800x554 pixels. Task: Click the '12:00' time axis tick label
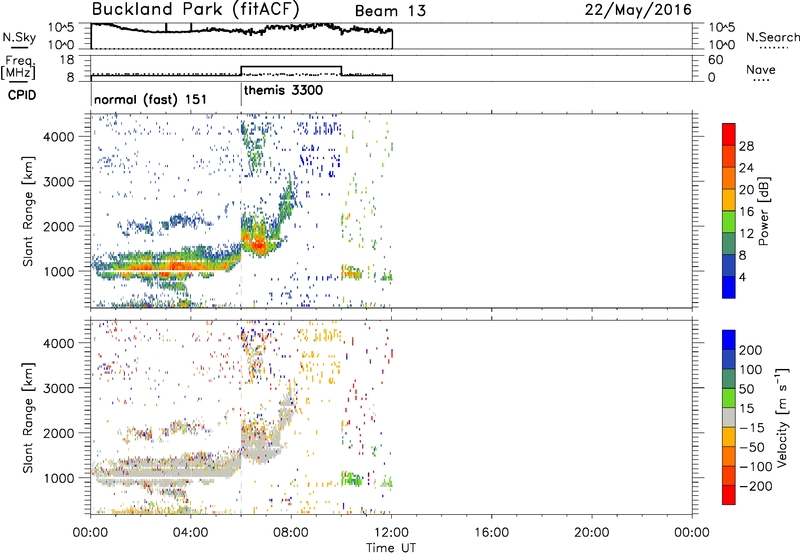click(x=391, y=533)
